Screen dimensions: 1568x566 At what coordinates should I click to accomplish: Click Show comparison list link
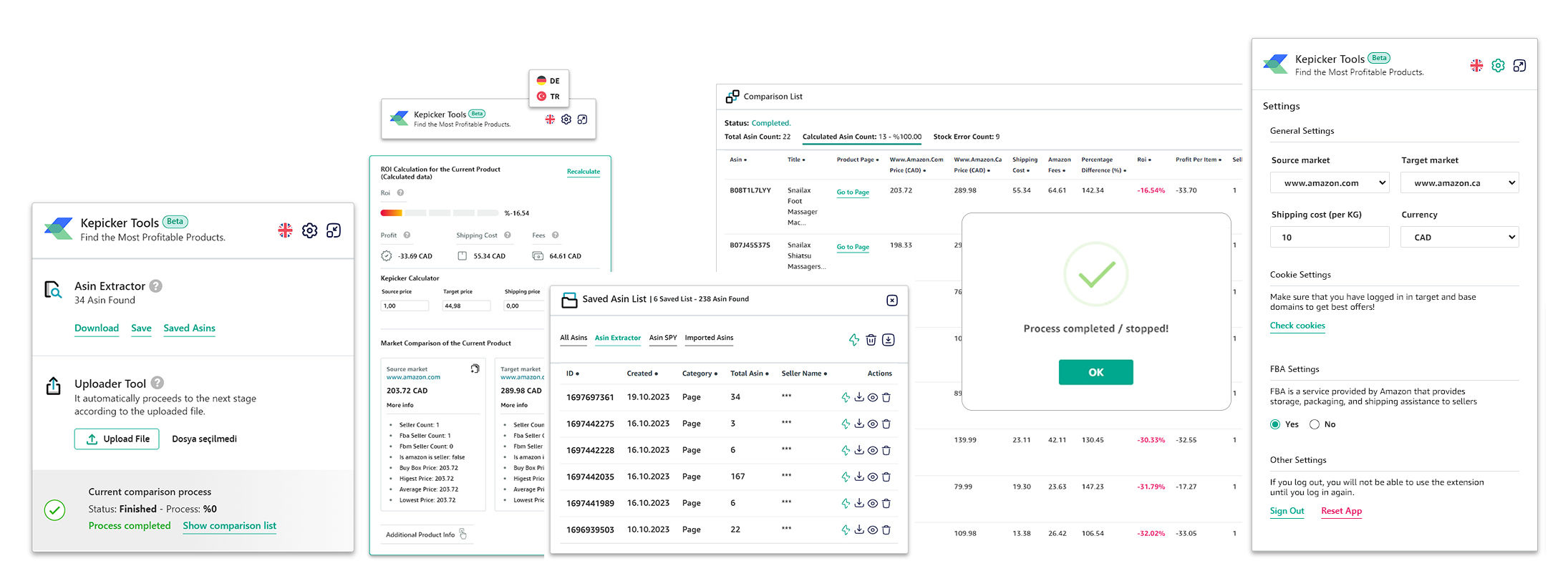229,526
